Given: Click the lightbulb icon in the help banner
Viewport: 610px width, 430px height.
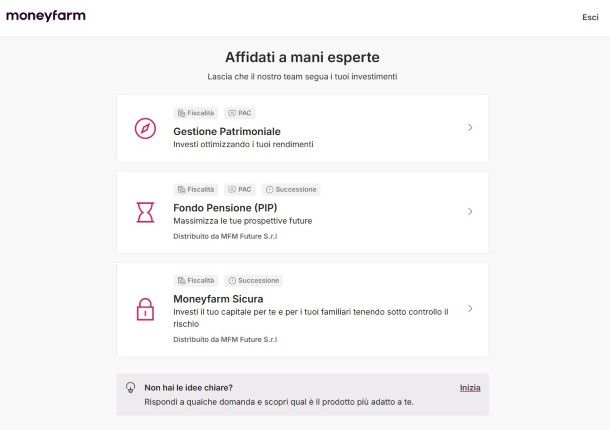Looking at the screenshot, I should coord(130,387).
